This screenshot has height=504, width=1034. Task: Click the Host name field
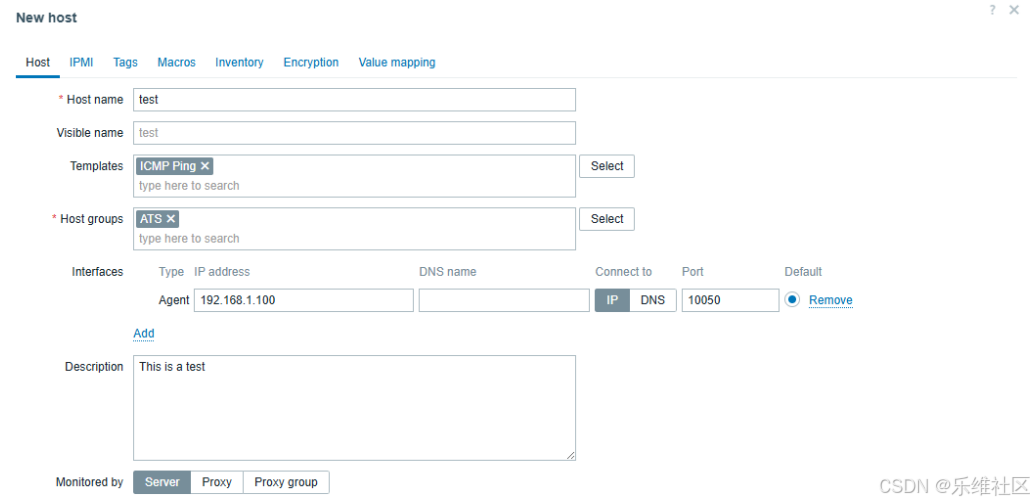[354, 100]
